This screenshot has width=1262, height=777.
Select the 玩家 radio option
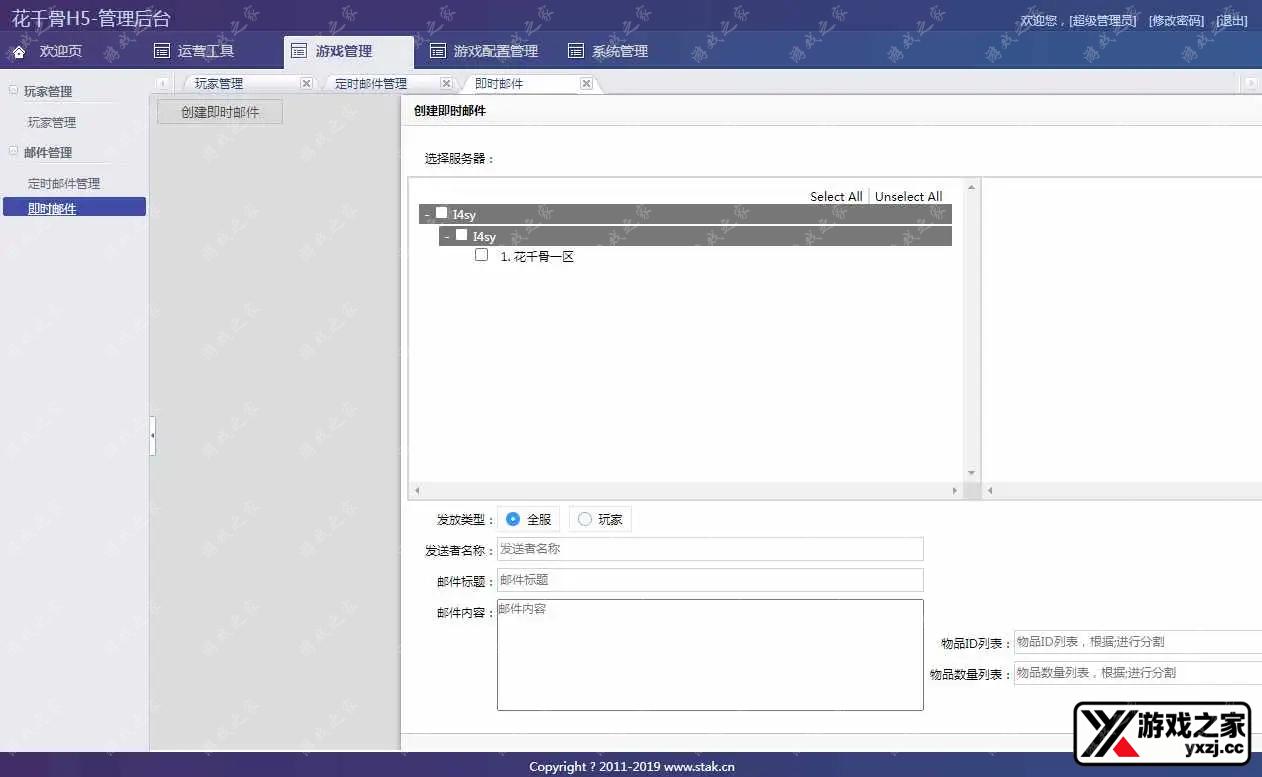click(585, 519)
